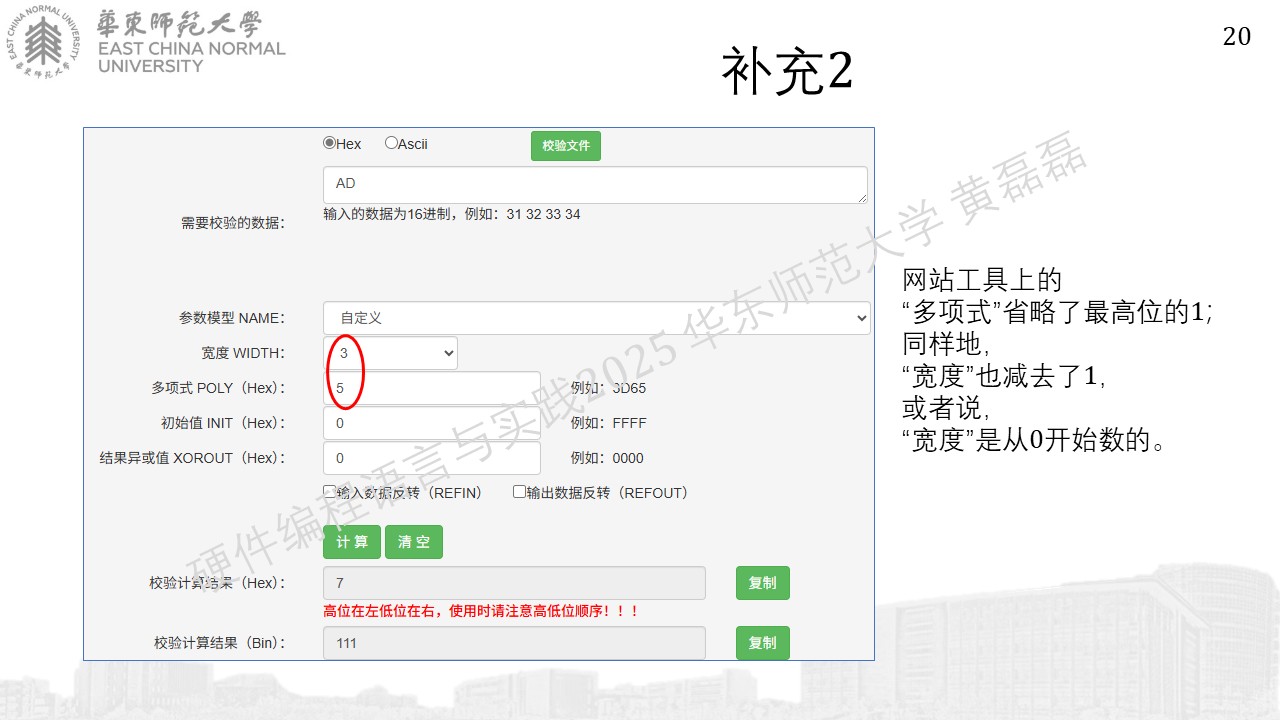Click the dropdown arrow of 自定义 select
Image resolution: width=1280 pixels, height=720 pixels.
point(862,318)
